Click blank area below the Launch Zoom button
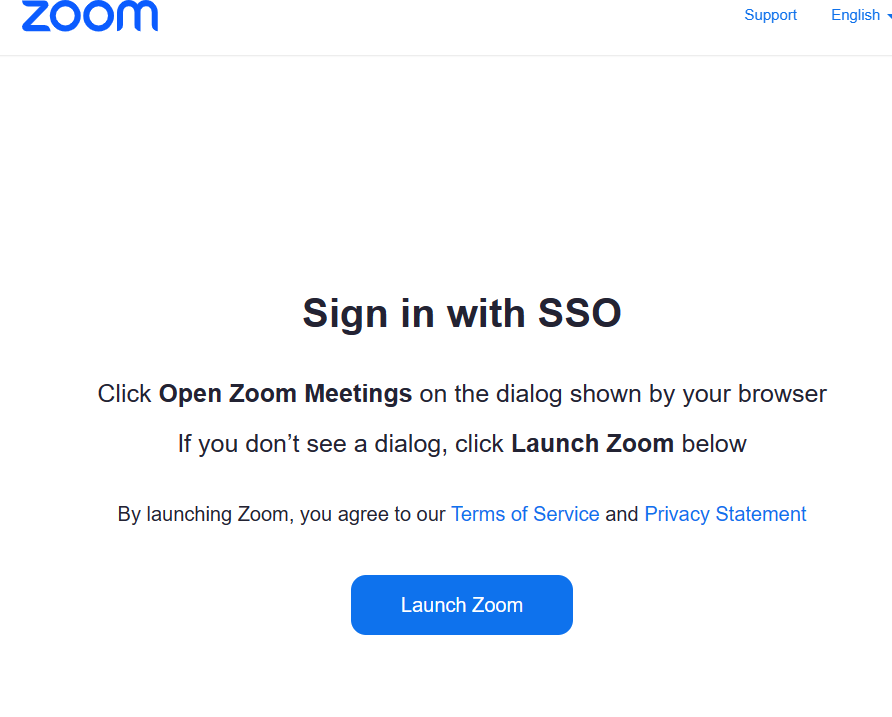This screenshot has width=892, height=717. [462, 680]
